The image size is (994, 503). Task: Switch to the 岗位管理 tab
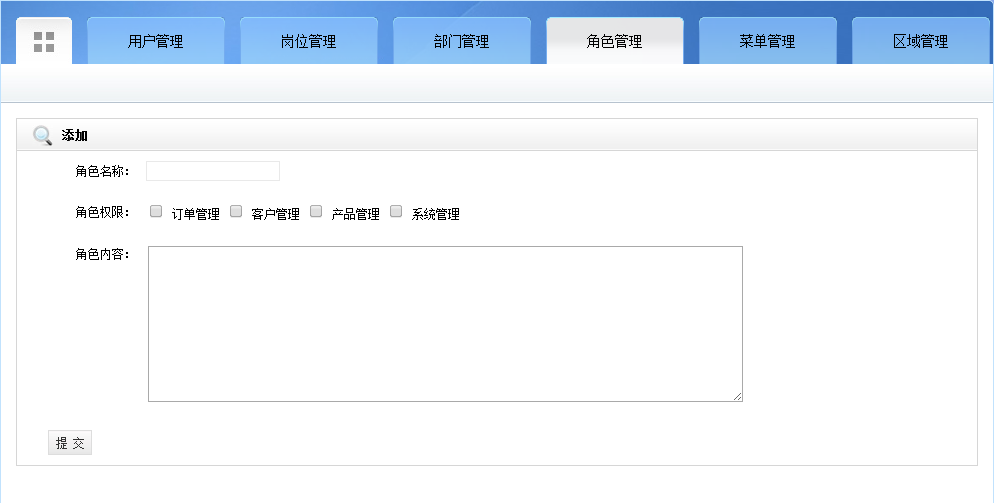(x=308, y=42)
